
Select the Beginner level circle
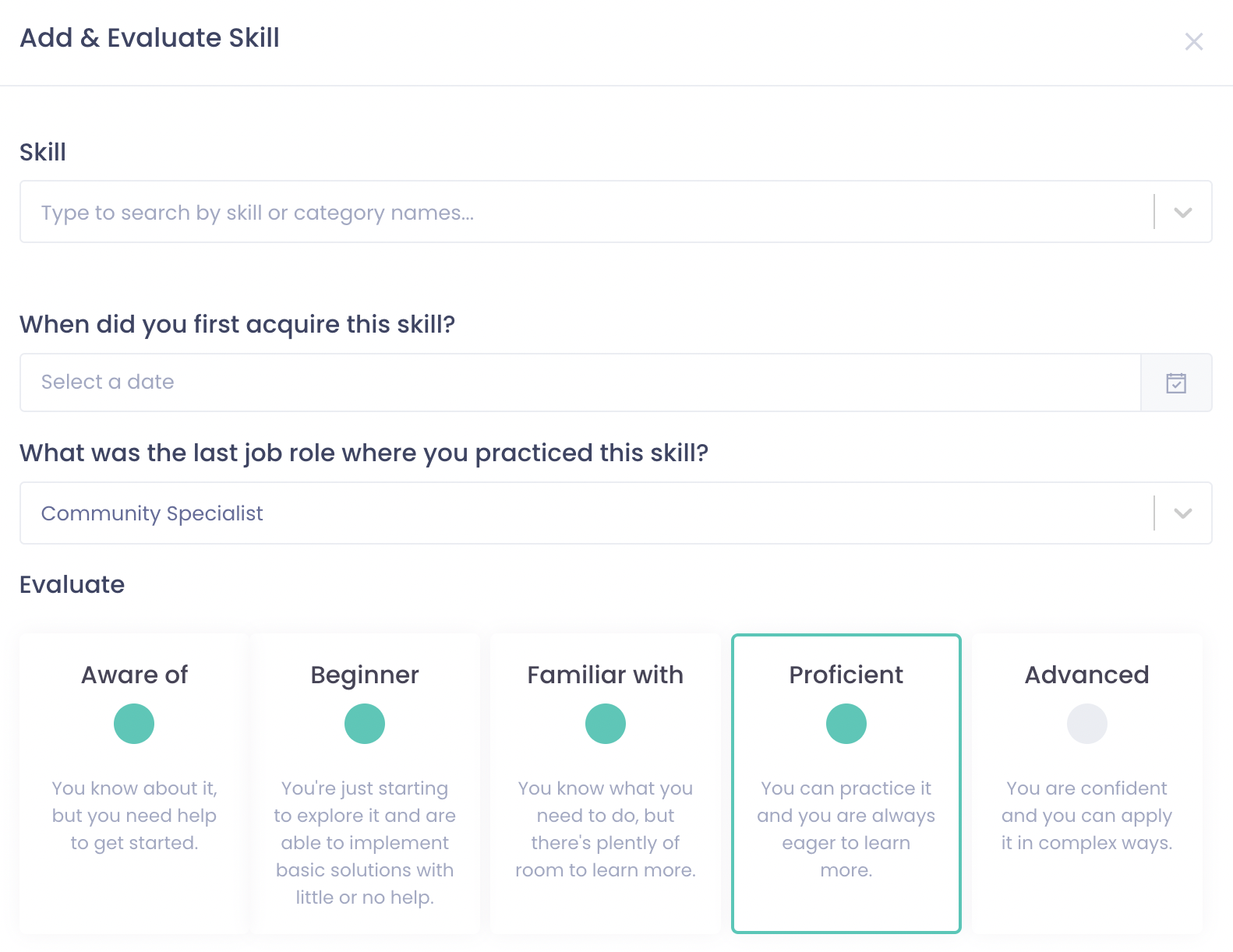click(x=364, y=723)
